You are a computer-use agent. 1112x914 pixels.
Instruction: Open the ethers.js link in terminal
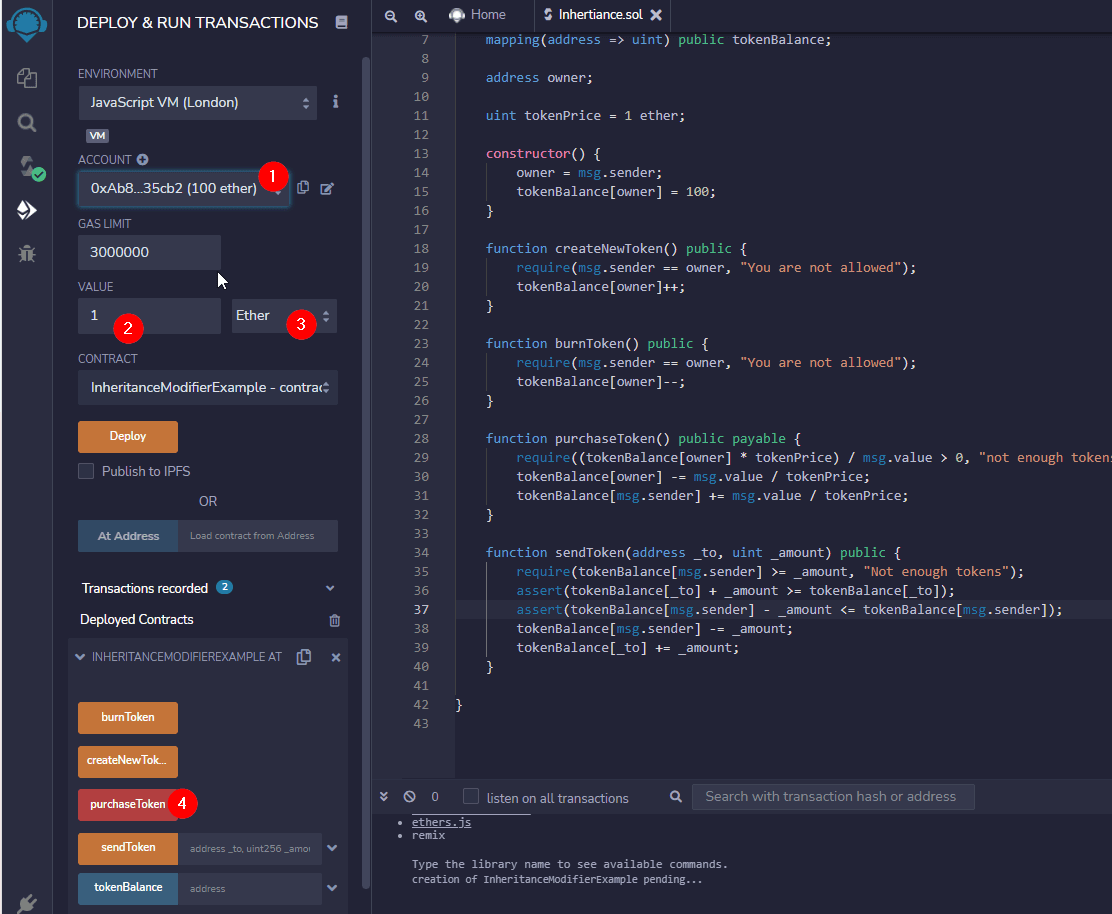tap(441, 822)
